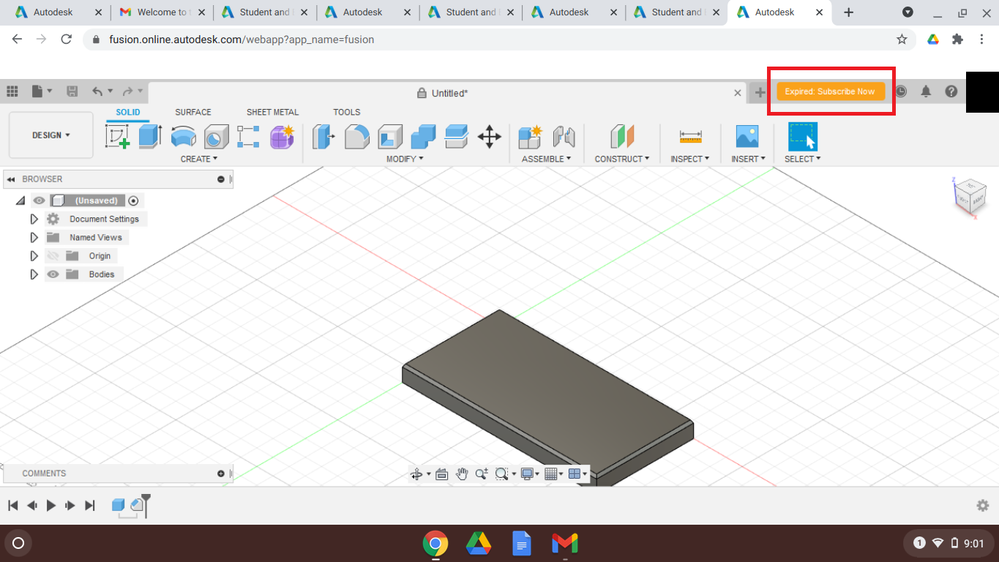
Task: Open the ASSEMBLE dropdown menu
Action: pos(546,159)
